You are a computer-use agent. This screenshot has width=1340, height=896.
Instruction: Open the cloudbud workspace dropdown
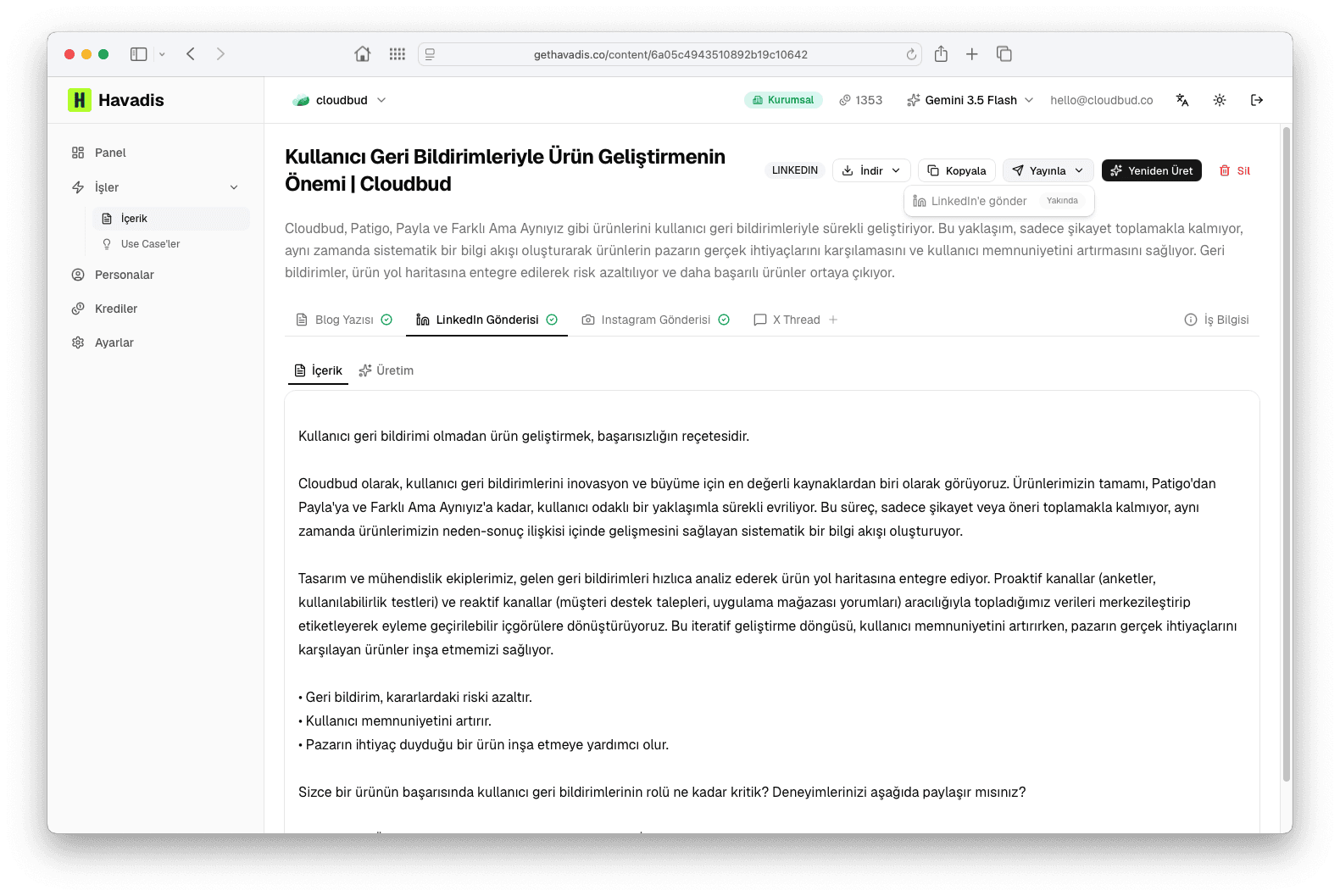tap(340, 100)
